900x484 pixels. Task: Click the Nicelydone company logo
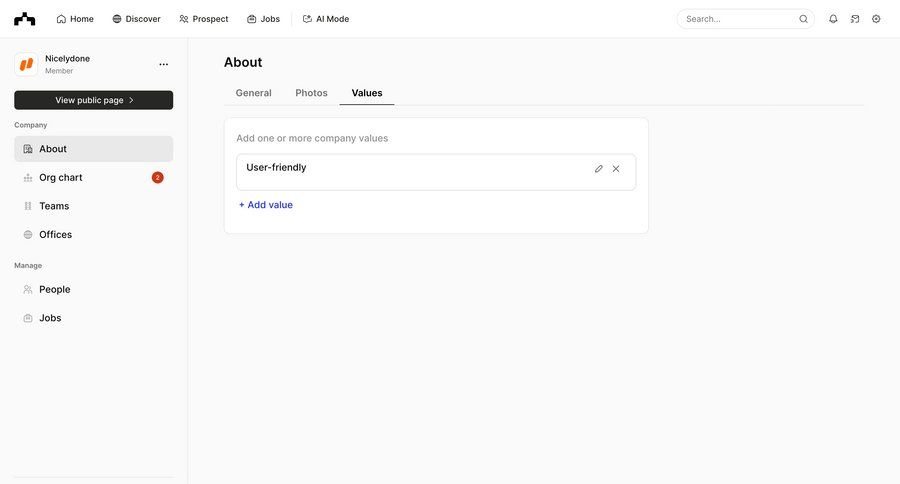tap(26, 64)
